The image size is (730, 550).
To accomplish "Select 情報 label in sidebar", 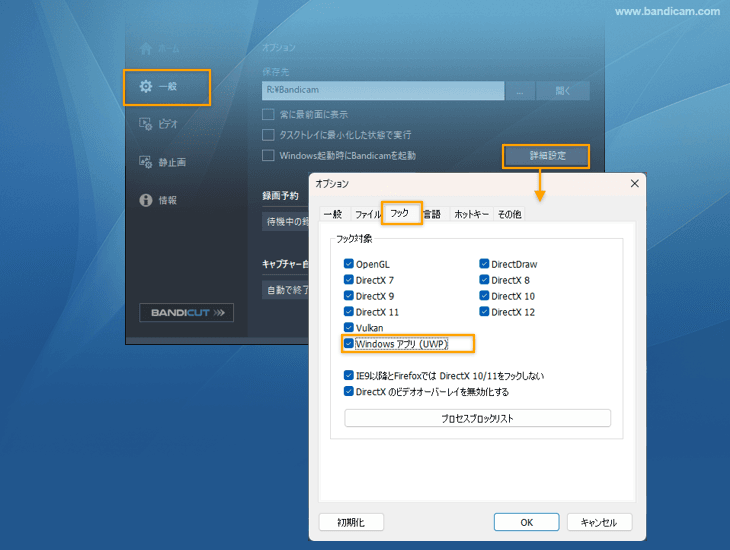I will 168,200.
